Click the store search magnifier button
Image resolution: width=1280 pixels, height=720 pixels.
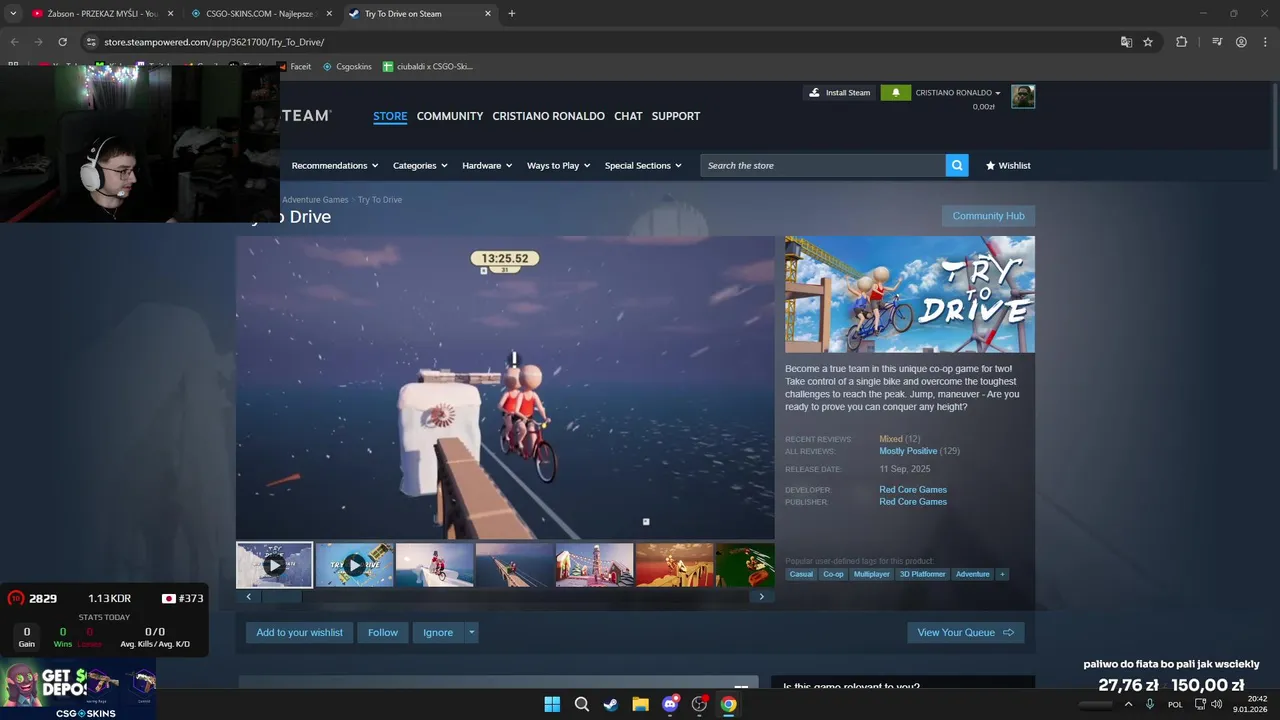coord(957,166)
